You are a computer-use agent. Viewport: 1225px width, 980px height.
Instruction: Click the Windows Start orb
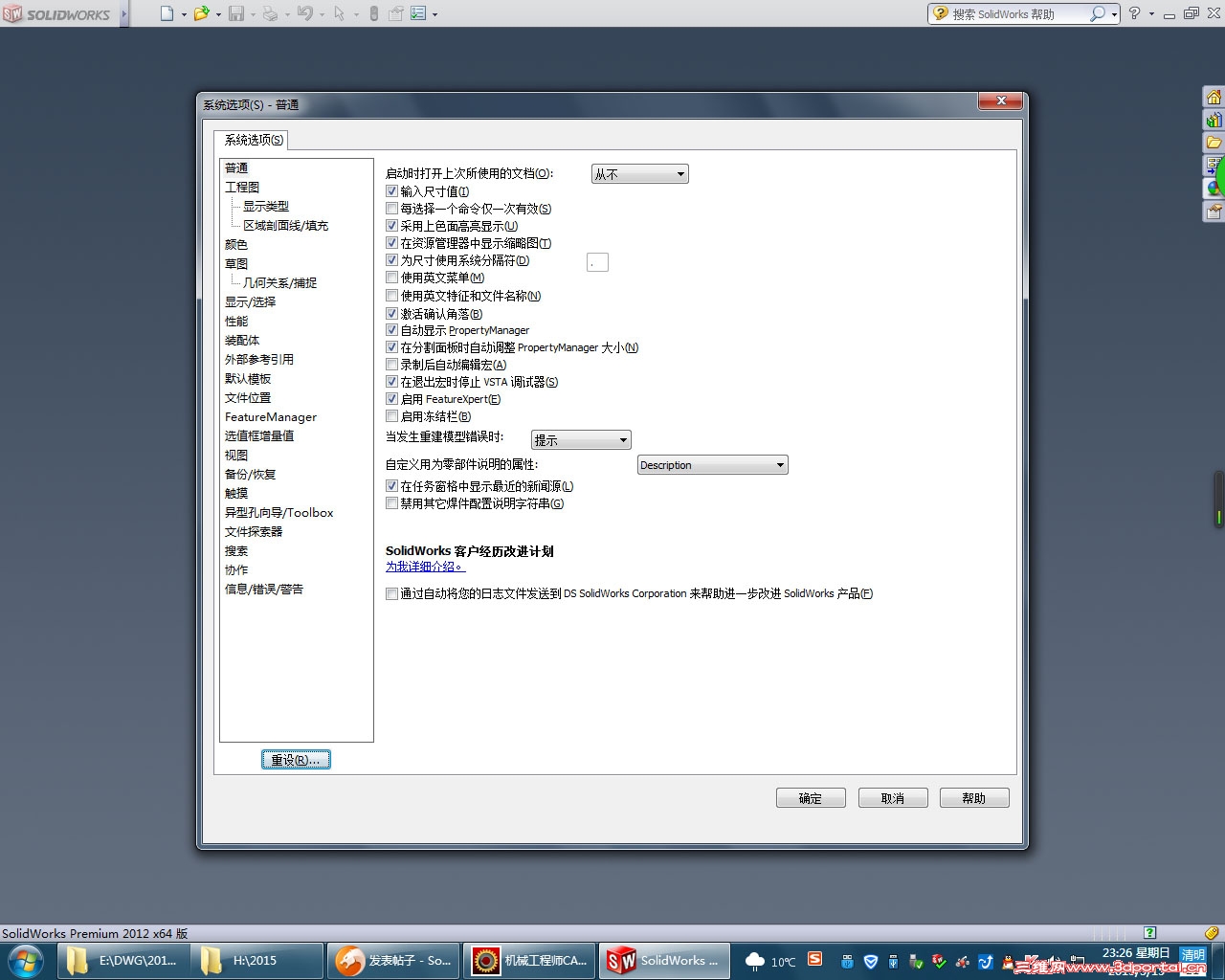tap(25, 960)
